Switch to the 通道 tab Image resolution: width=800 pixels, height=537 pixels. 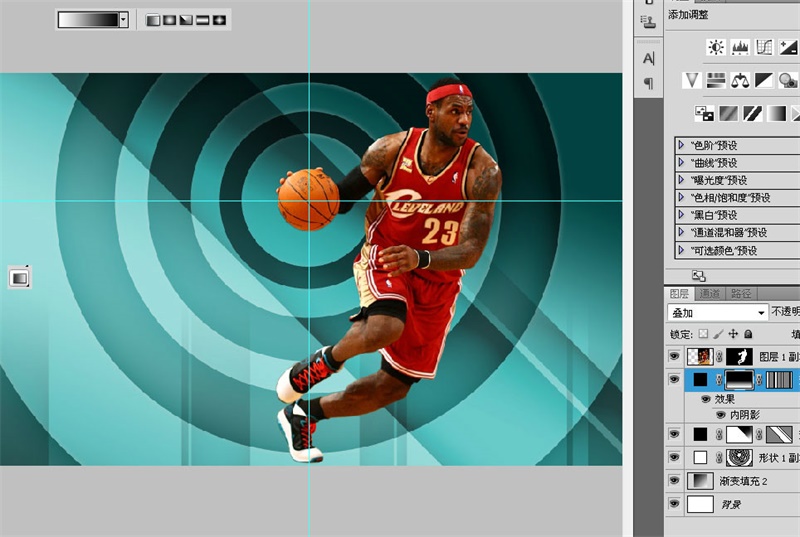709,294
